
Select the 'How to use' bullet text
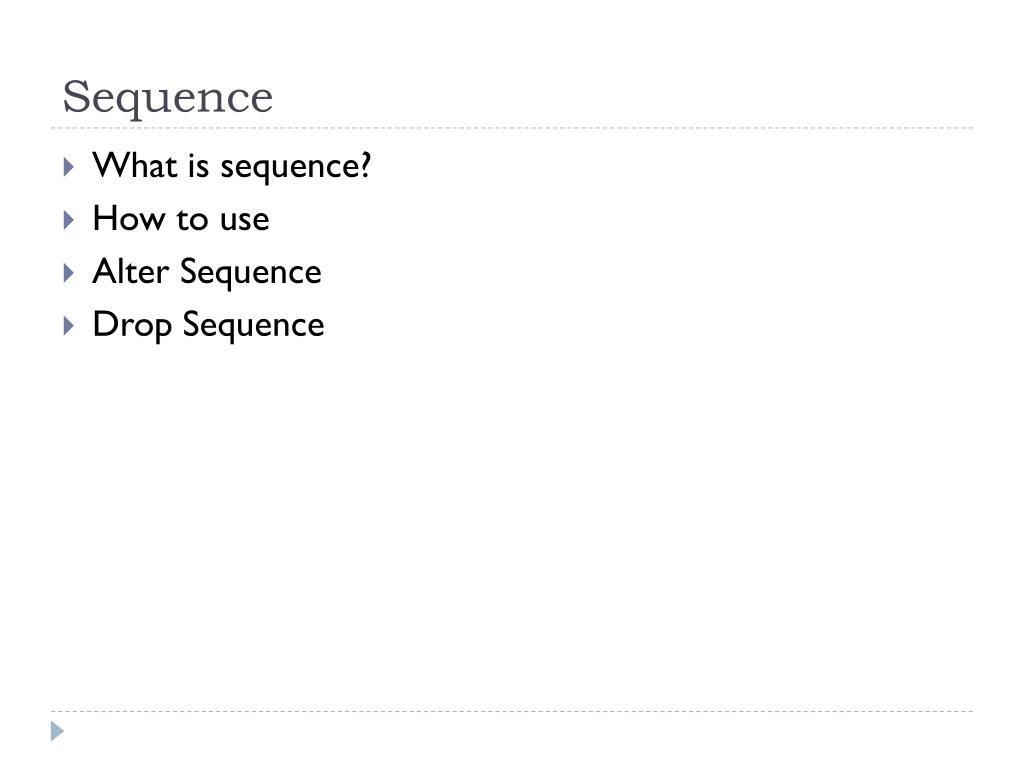[x=181, y=218]
